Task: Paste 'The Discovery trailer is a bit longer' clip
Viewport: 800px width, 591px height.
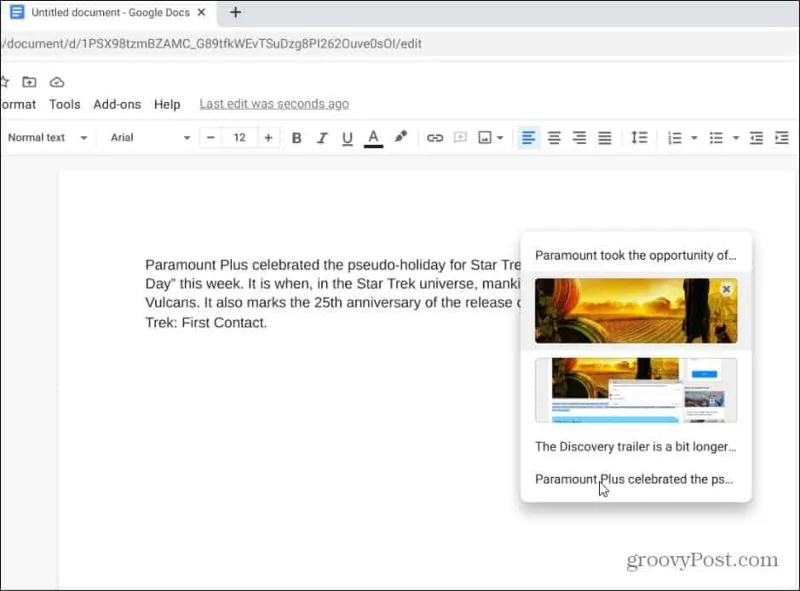Action: tap(636, 447)
